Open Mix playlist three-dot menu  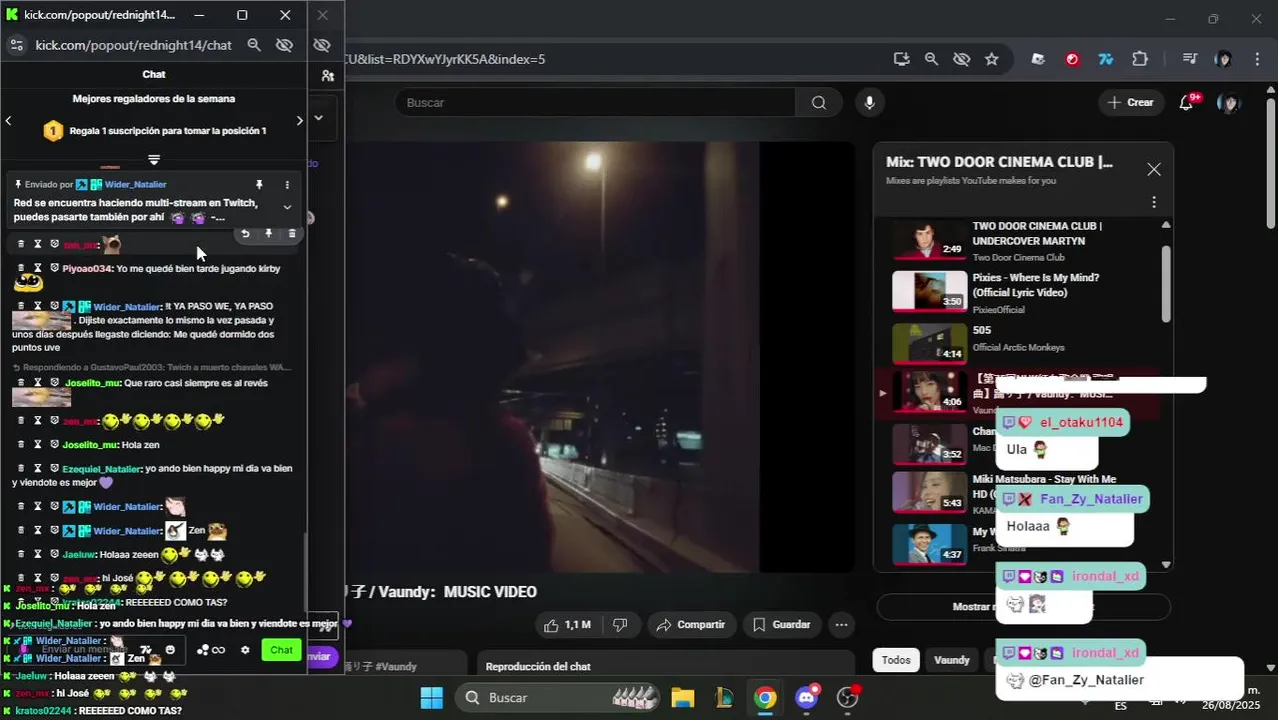point(1153,202)
